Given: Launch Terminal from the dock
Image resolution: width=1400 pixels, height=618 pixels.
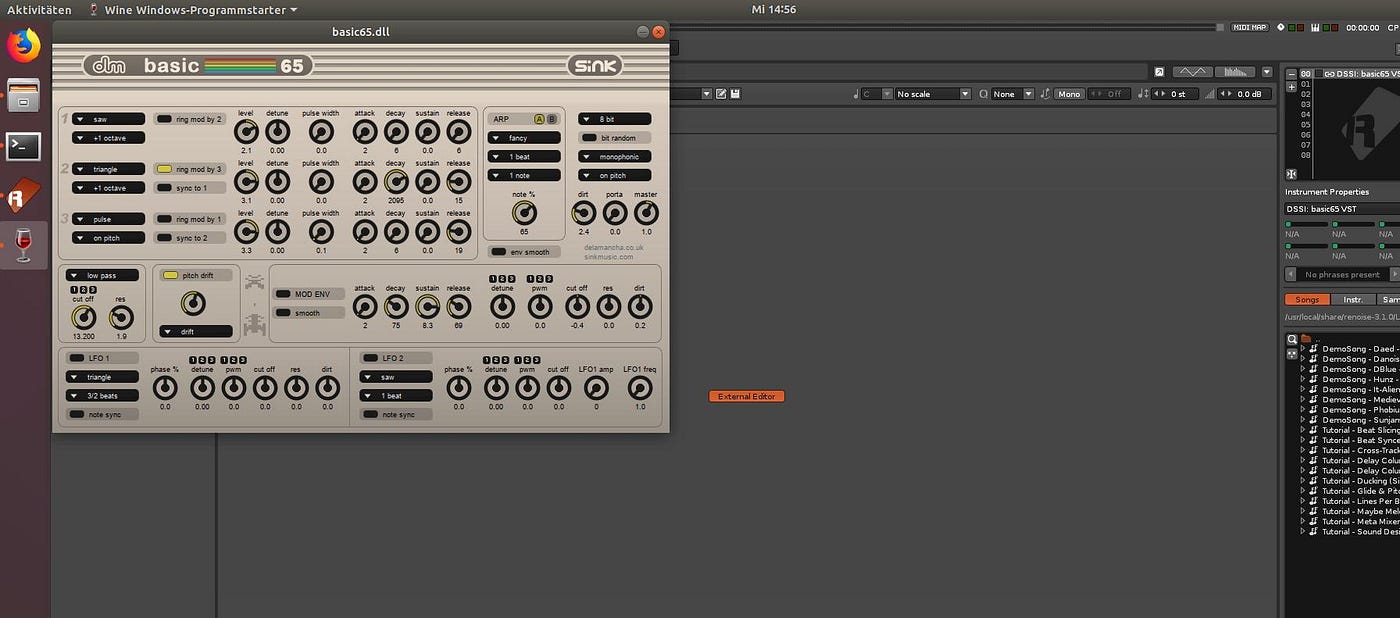Looking at the screenshot, I should coord(24,145).
